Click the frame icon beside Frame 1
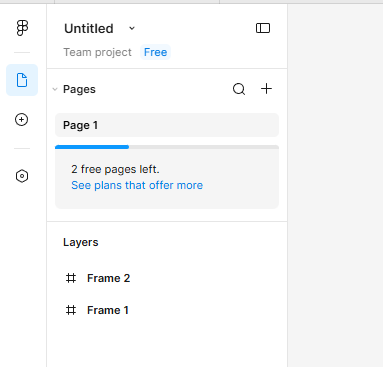Image resolution: width=383 pixels, height=367 pixels. [71, 310]
